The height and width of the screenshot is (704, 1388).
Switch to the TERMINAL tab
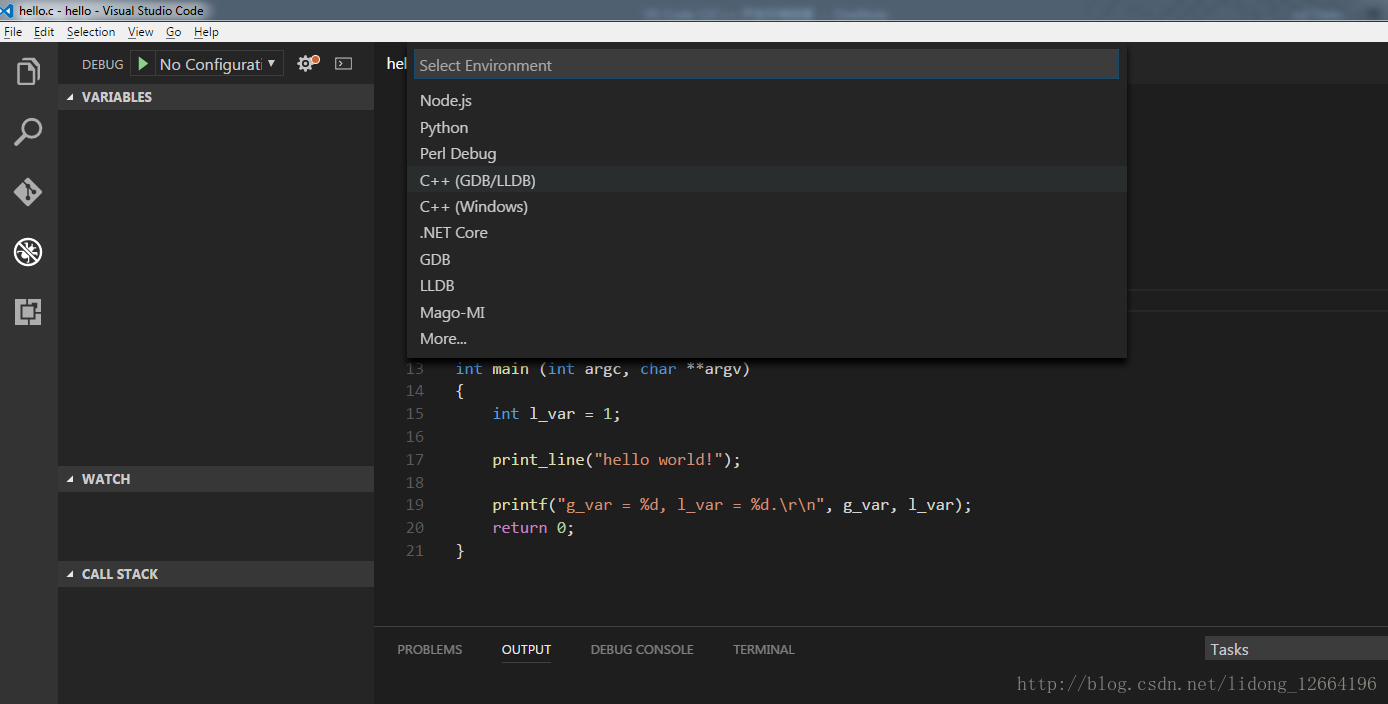pyautogui.click(x=763, y=649)
